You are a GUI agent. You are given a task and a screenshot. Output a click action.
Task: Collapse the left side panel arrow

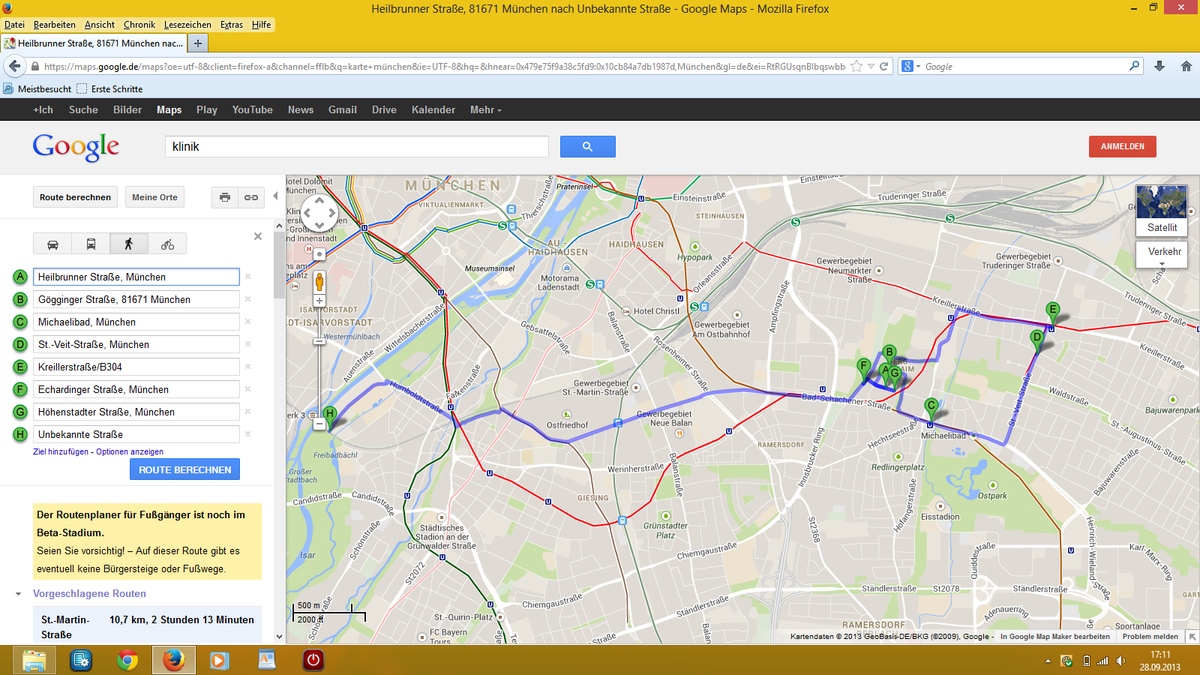tap(276, 197)
